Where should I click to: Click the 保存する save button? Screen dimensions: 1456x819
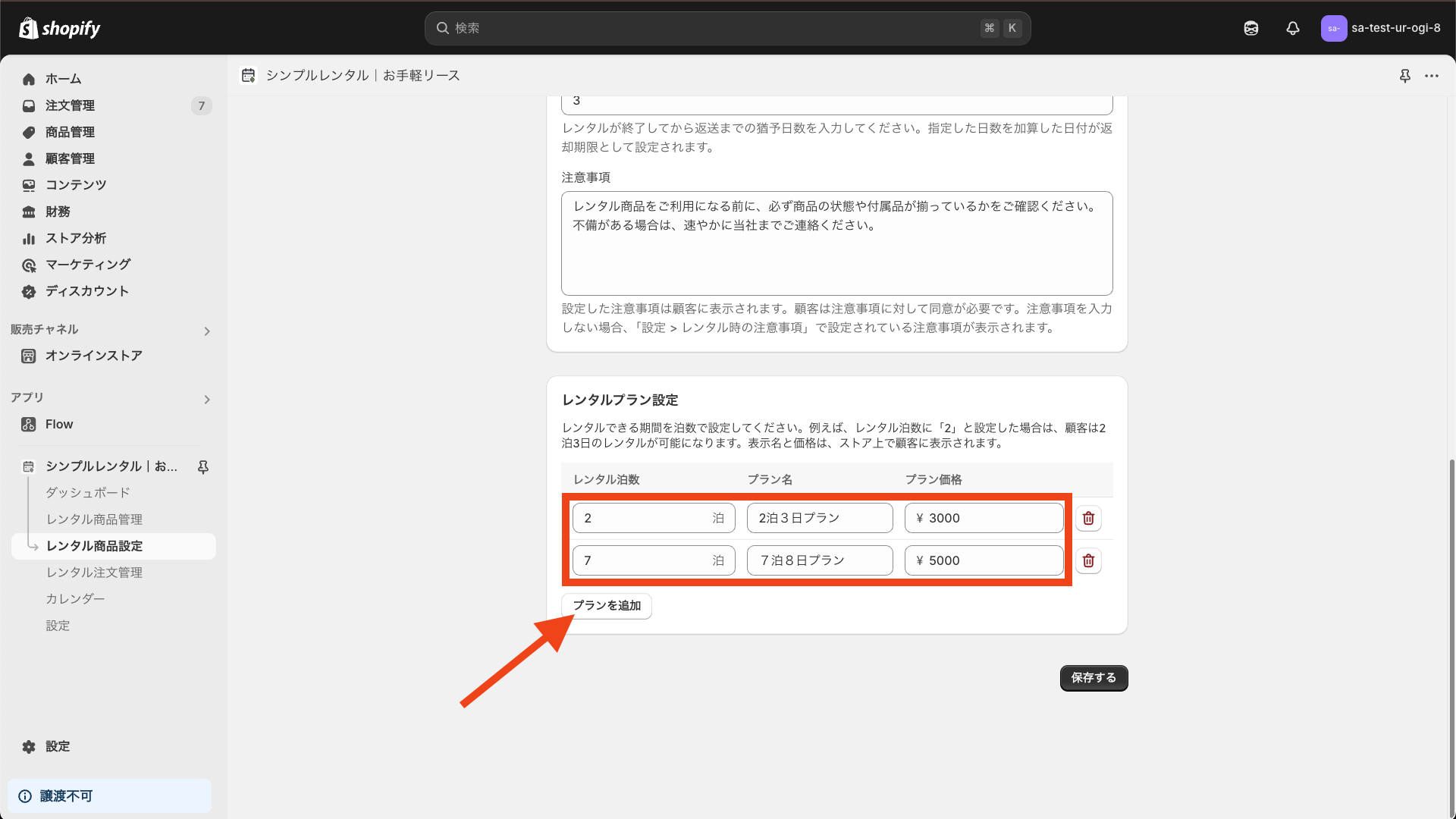tap(1094, 678)
